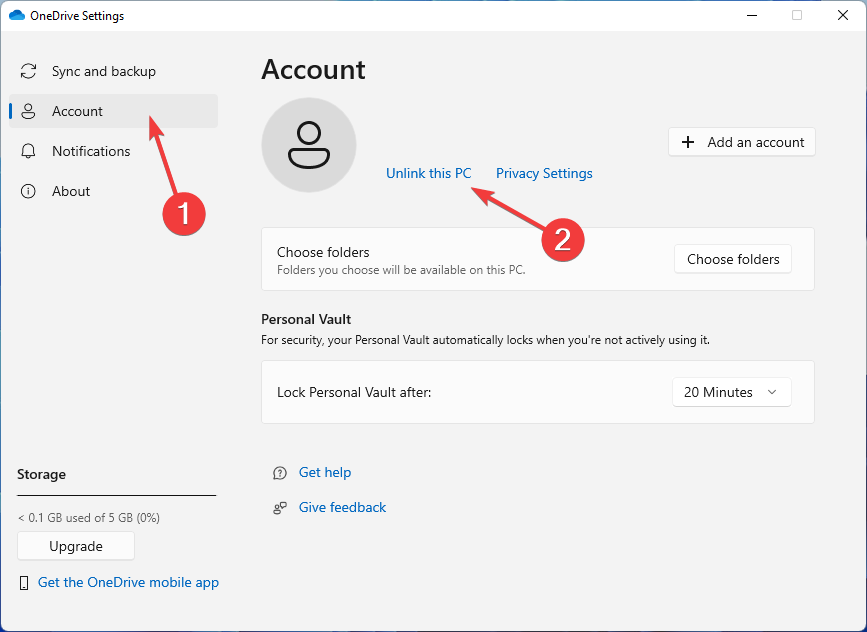Image resolution: width=867 pixels, height=632 pixels.
Task: Click 'Lock Personal Vault after:' label
Action: [354, 393]
